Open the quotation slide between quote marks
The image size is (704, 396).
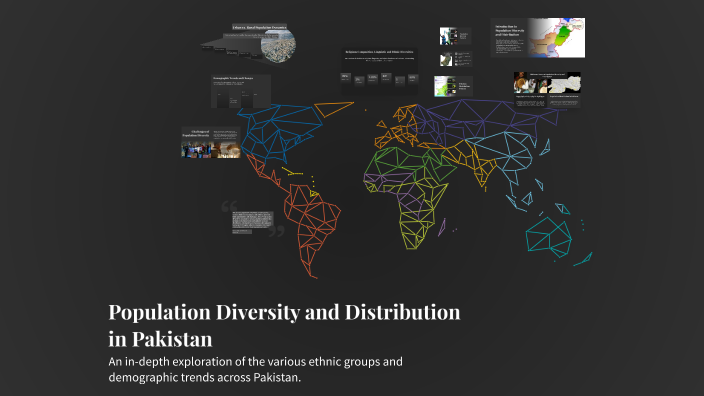click(253, 220)
